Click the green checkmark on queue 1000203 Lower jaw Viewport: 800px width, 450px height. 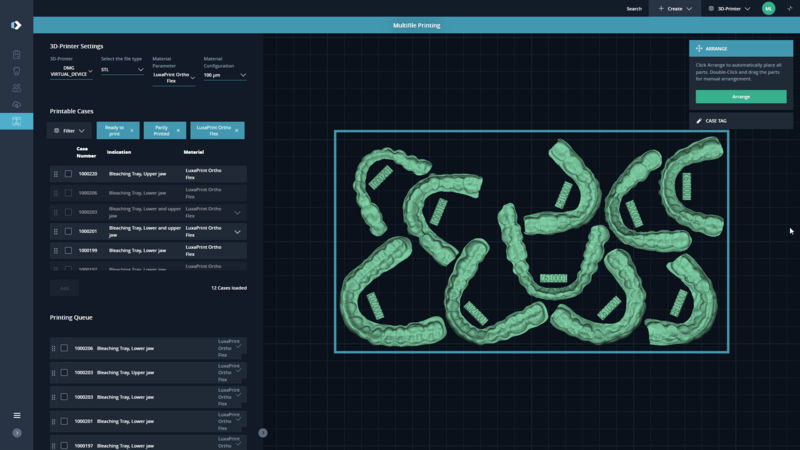click(239, 394)
